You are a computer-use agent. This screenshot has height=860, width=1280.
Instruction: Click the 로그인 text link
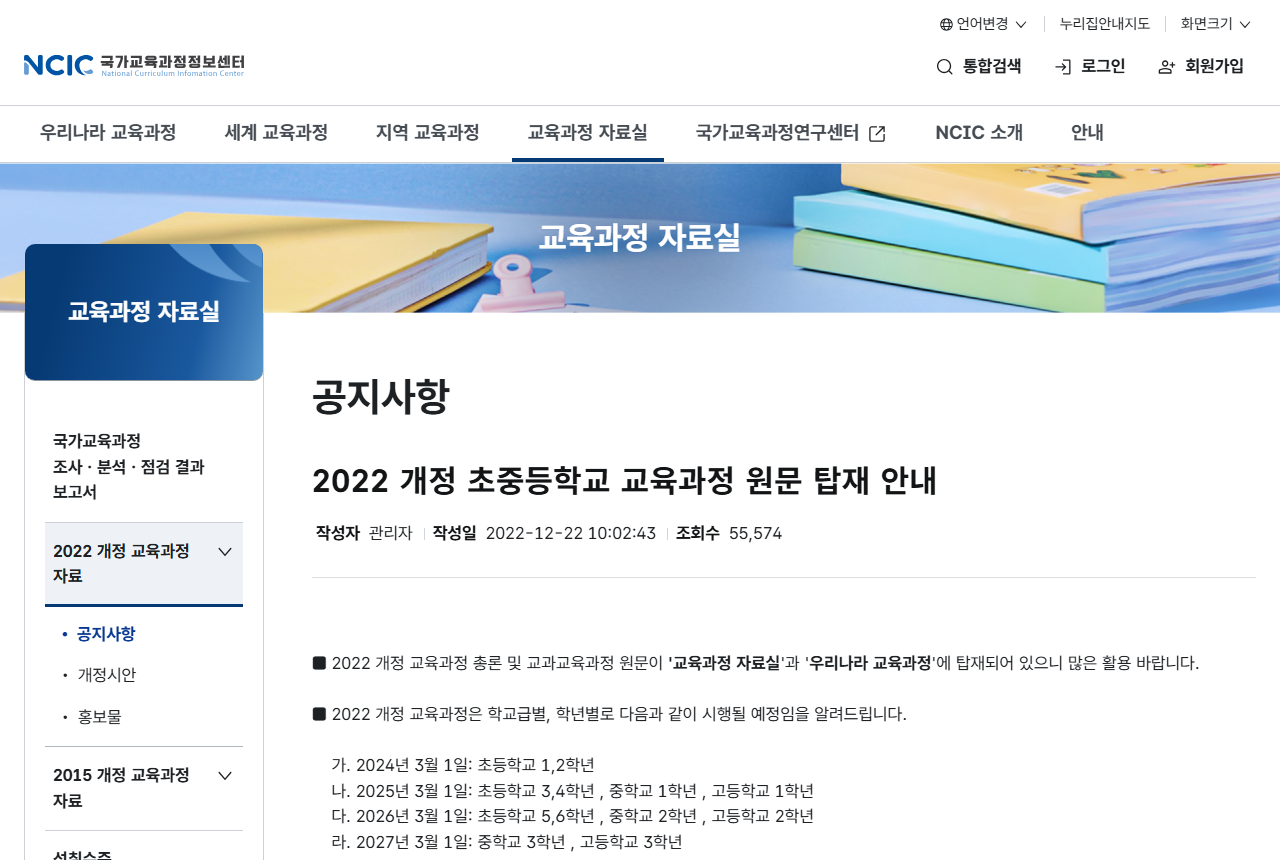click(x=1103, y=67)
